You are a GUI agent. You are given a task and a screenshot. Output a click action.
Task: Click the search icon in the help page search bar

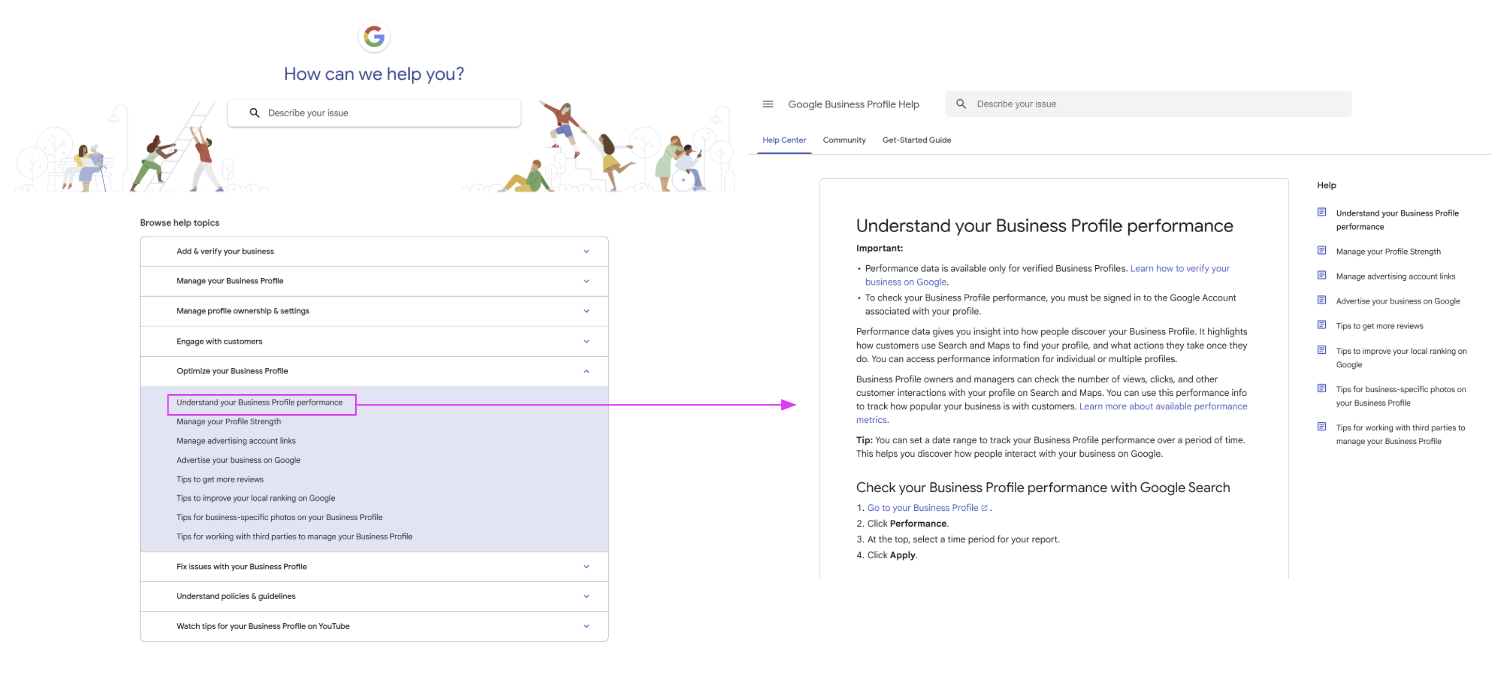click(x=961, y=104)
